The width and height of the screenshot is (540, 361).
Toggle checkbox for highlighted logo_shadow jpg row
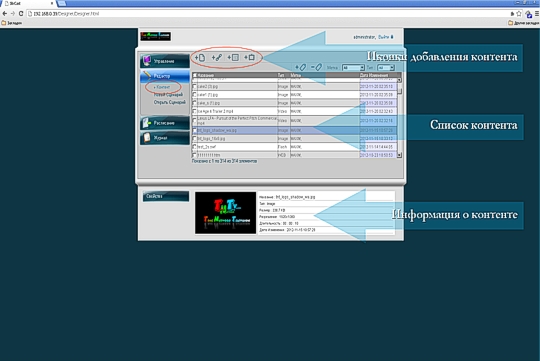[195, 131]
